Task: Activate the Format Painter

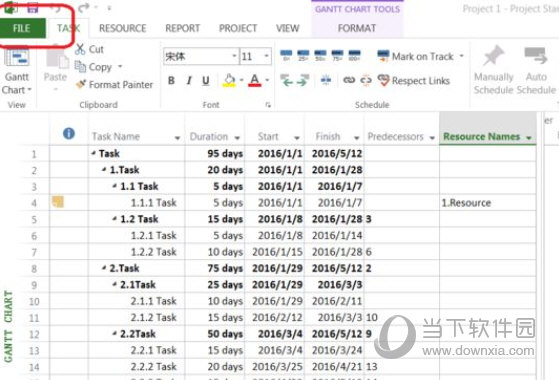Action: point(114,84)
